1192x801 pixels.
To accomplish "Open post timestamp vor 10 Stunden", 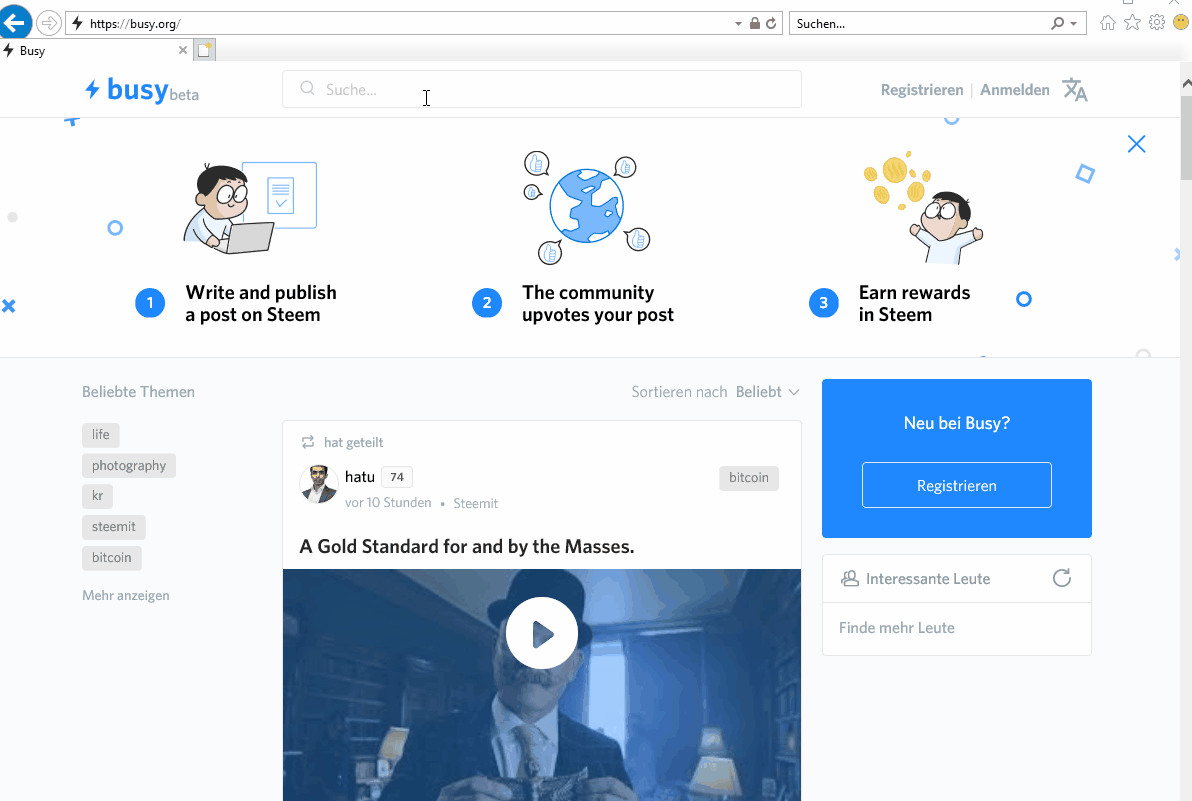I will (x=388, y=502).
